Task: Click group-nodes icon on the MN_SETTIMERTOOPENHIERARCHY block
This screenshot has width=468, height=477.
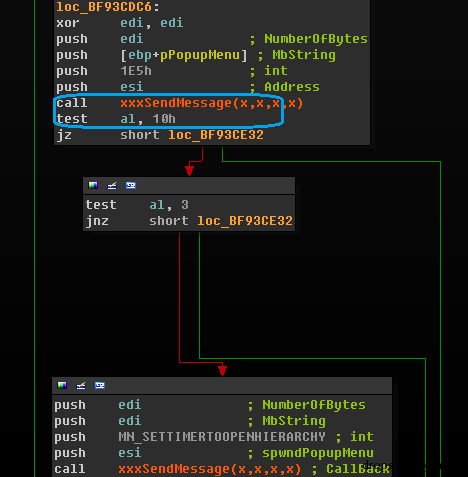Action: click(100, 385)
